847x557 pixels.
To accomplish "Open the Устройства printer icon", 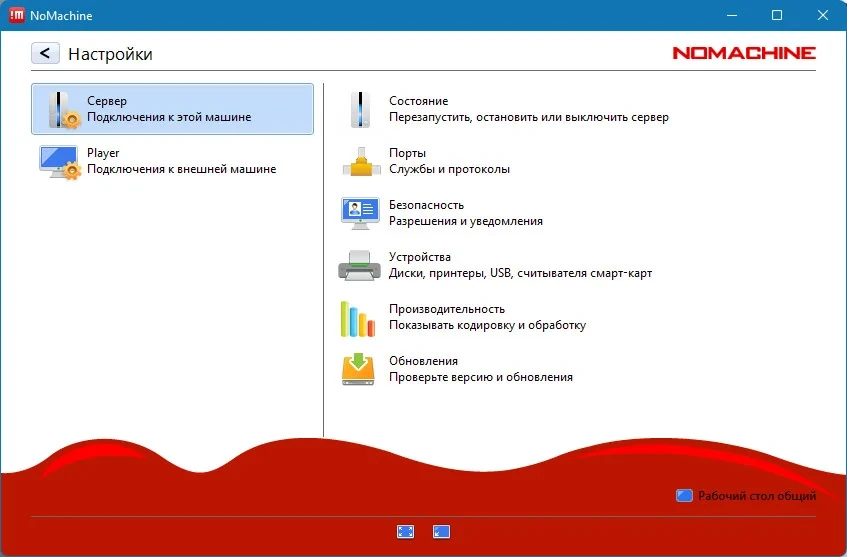I will click(359, 265).
